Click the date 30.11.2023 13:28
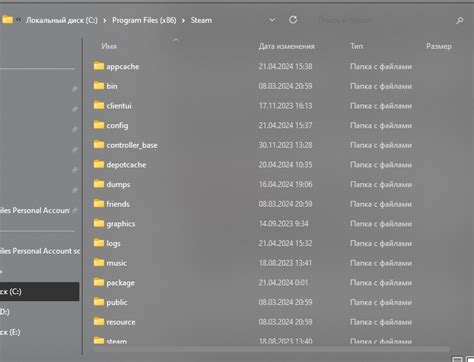 click(285, 145)
